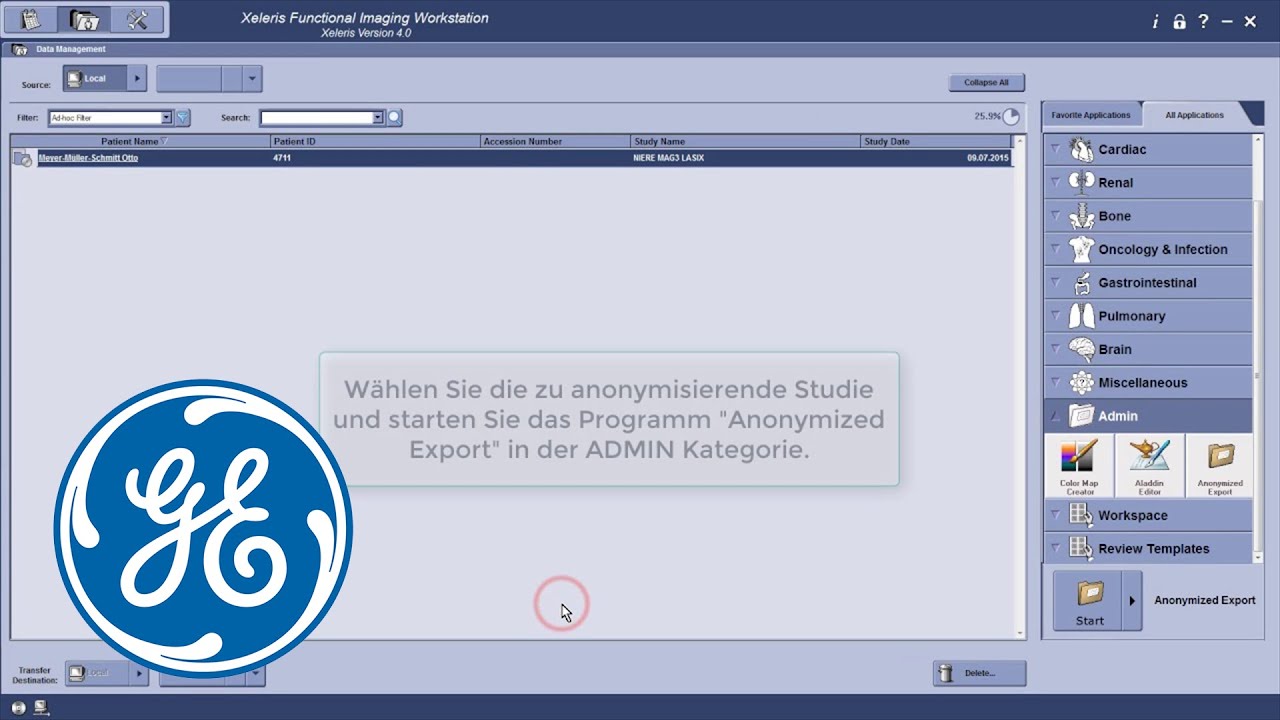This screenshot has height=720, width=1280.
Task: Click the network computer icon in status bar
Action: (x=41, y=707)
